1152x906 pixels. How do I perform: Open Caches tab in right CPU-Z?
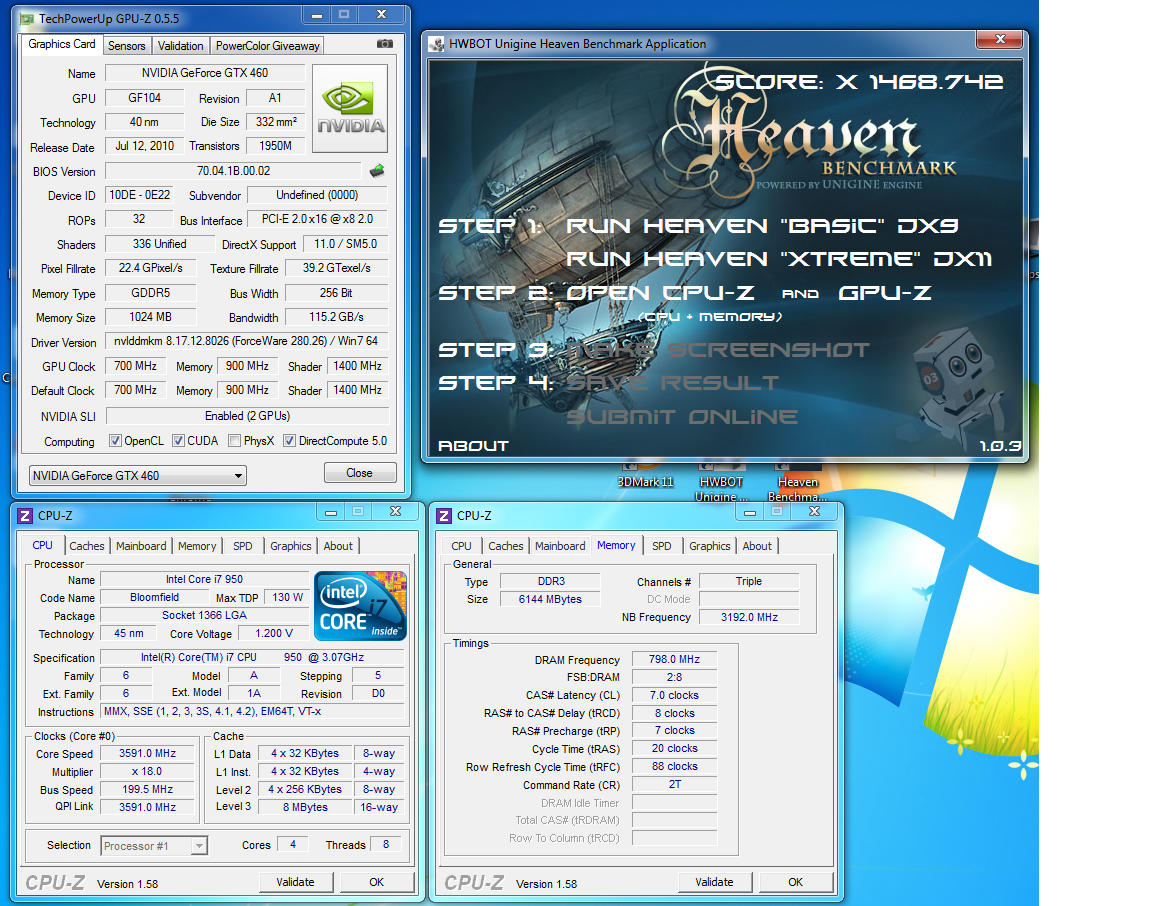click(505, 546)
